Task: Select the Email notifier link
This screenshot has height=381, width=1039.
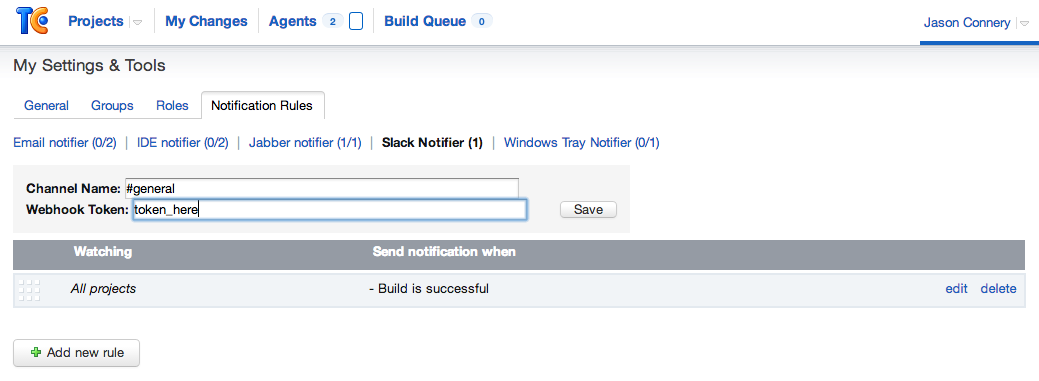Action: point(65,142)
